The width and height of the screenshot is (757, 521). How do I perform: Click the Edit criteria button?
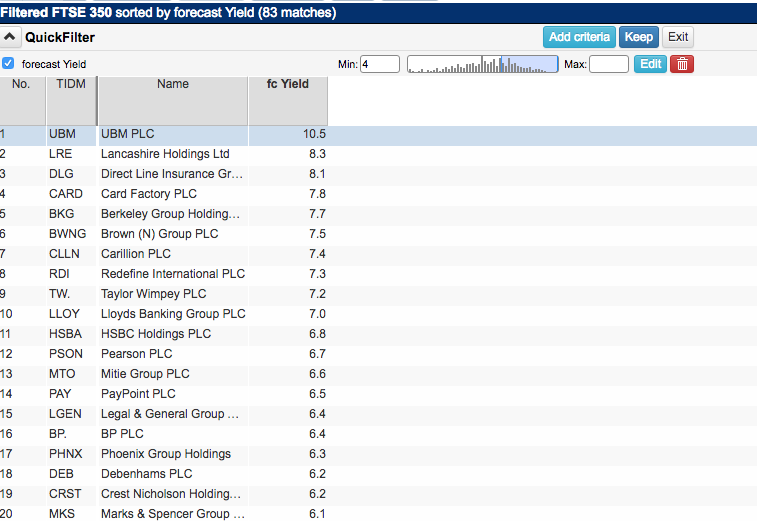coord(650,64)
